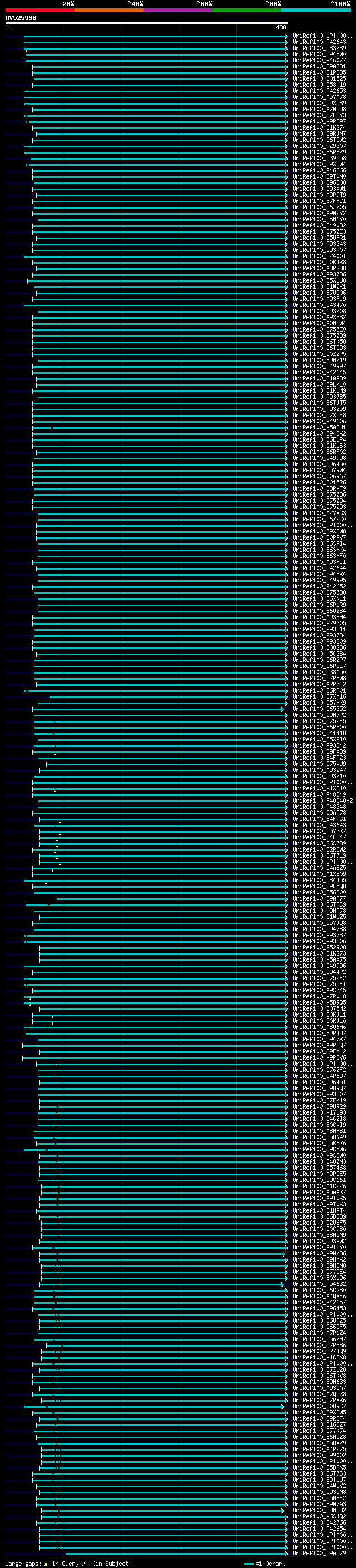
Task: Click UniRef100_Q9AT77 label
Action: point(319,898)
